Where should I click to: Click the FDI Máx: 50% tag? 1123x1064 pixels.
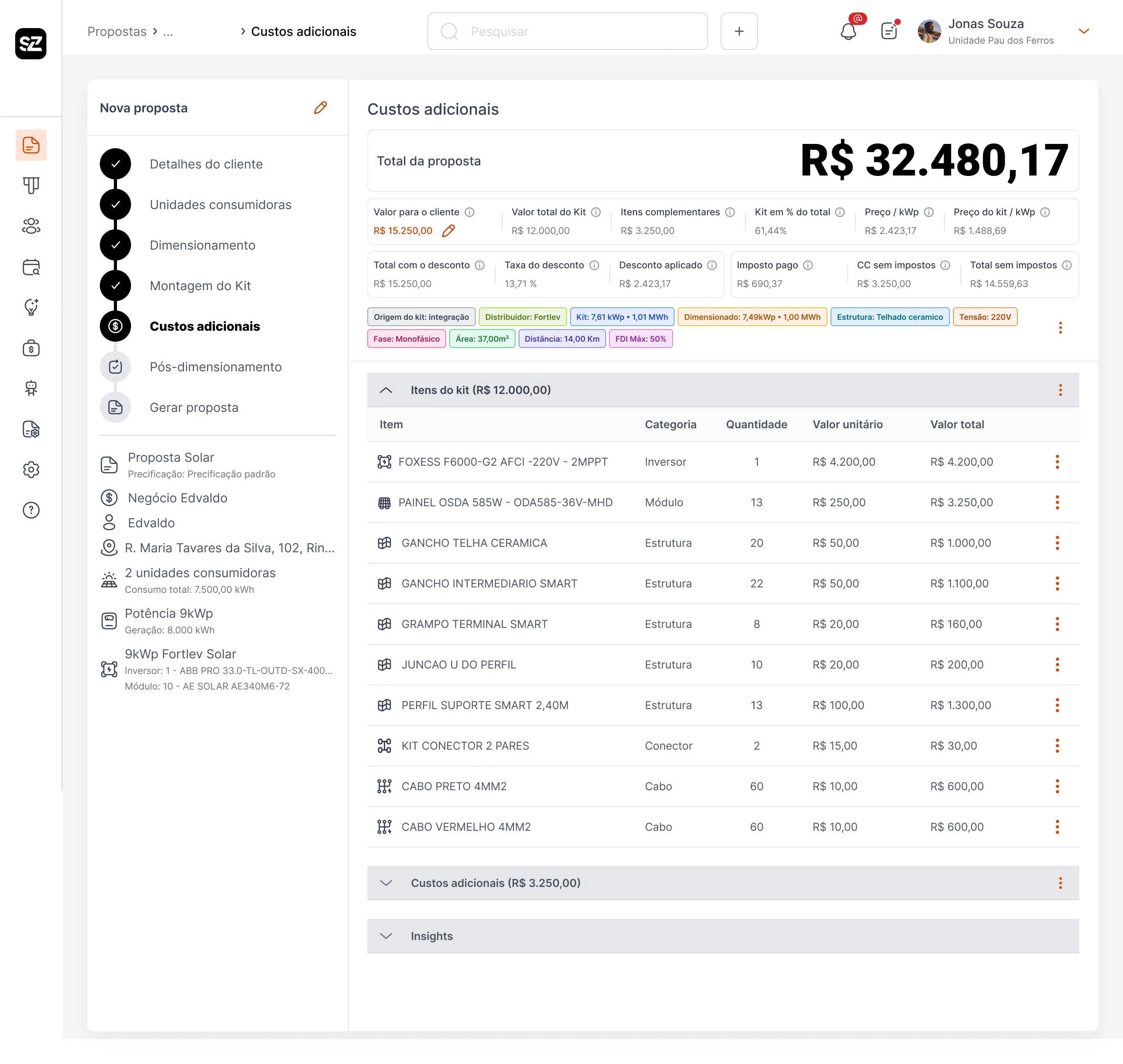tap(641, 339)
